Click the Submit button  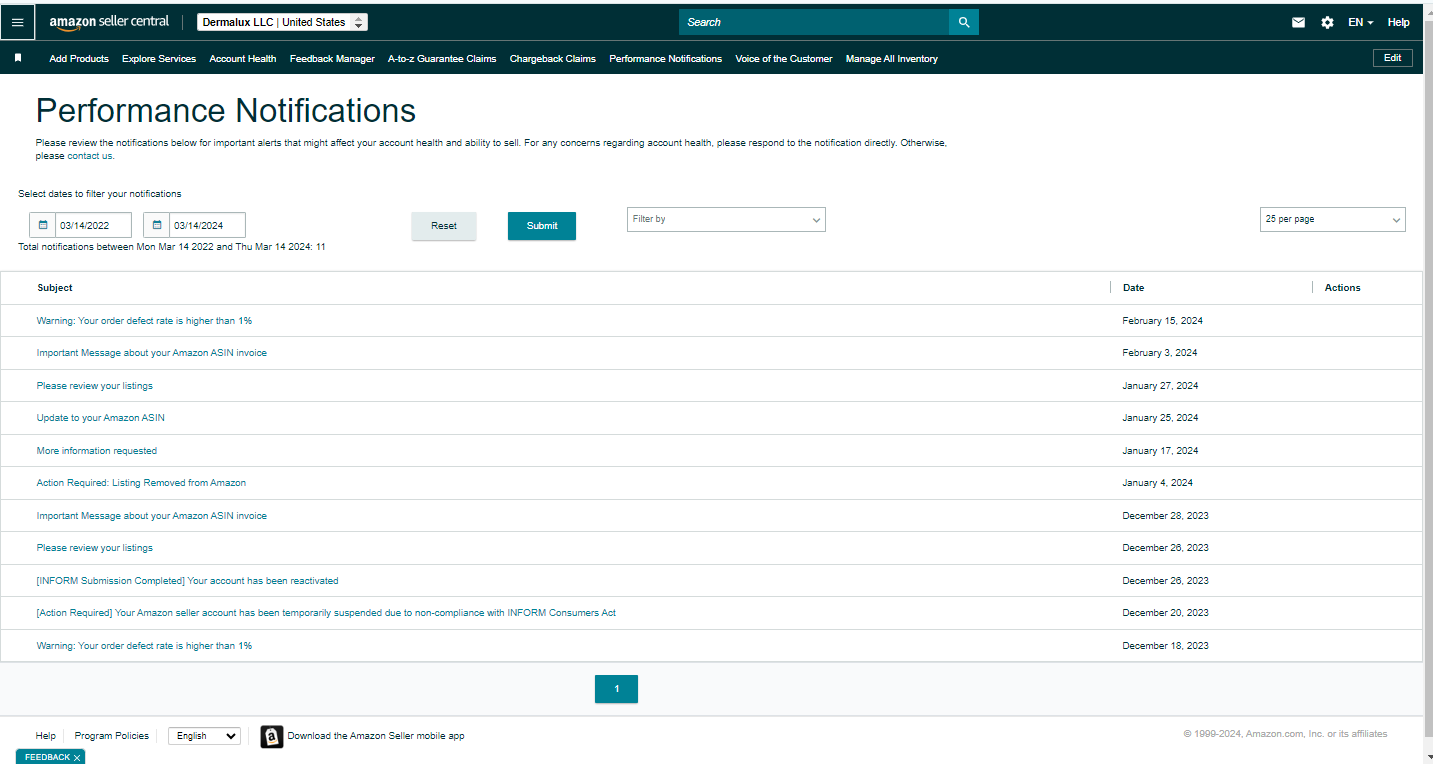pos(542,226)
